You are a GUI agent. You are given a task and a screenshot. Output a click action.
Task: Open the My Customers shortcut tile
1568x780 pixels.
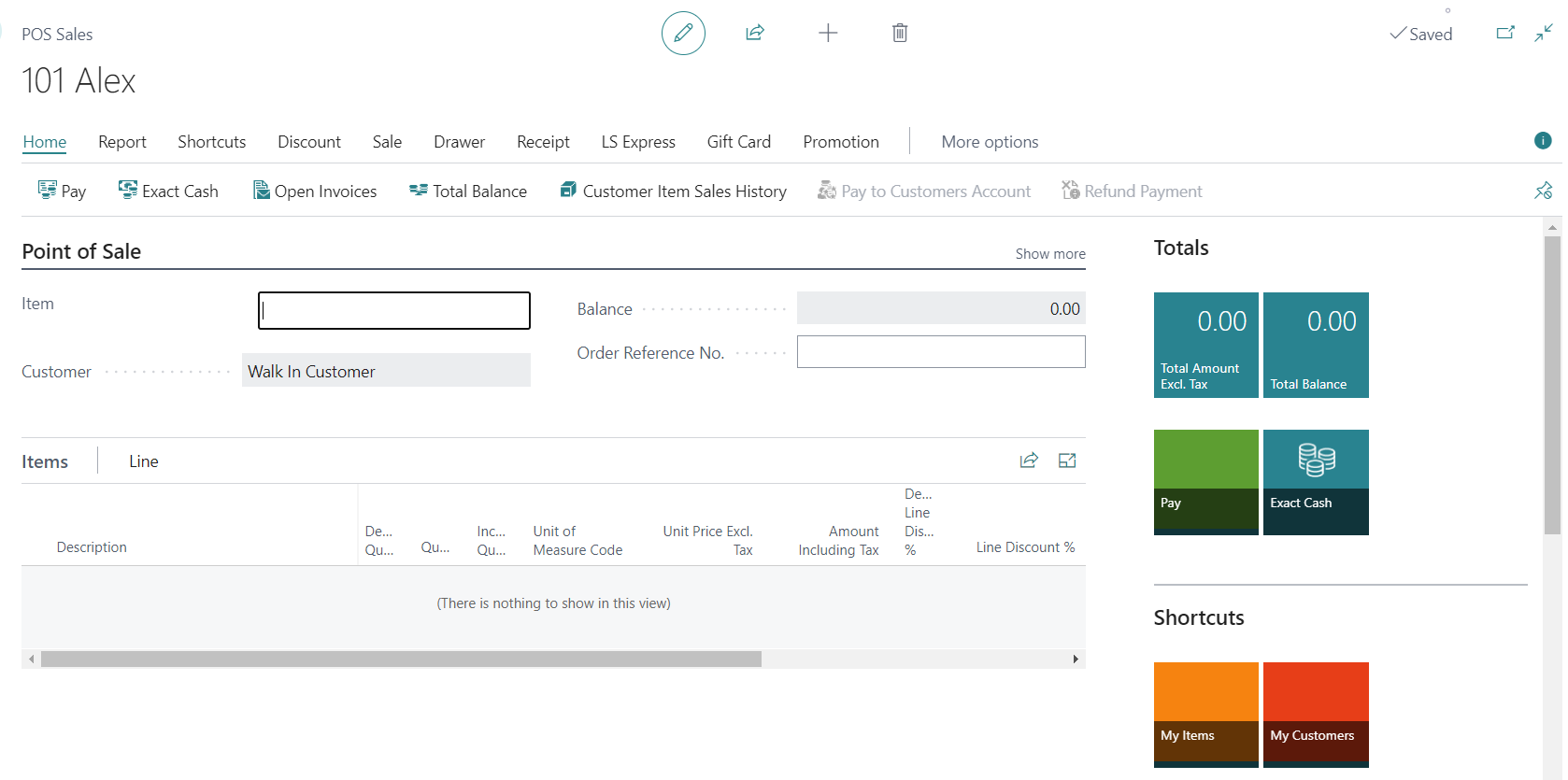click(x=1315, y=714)
